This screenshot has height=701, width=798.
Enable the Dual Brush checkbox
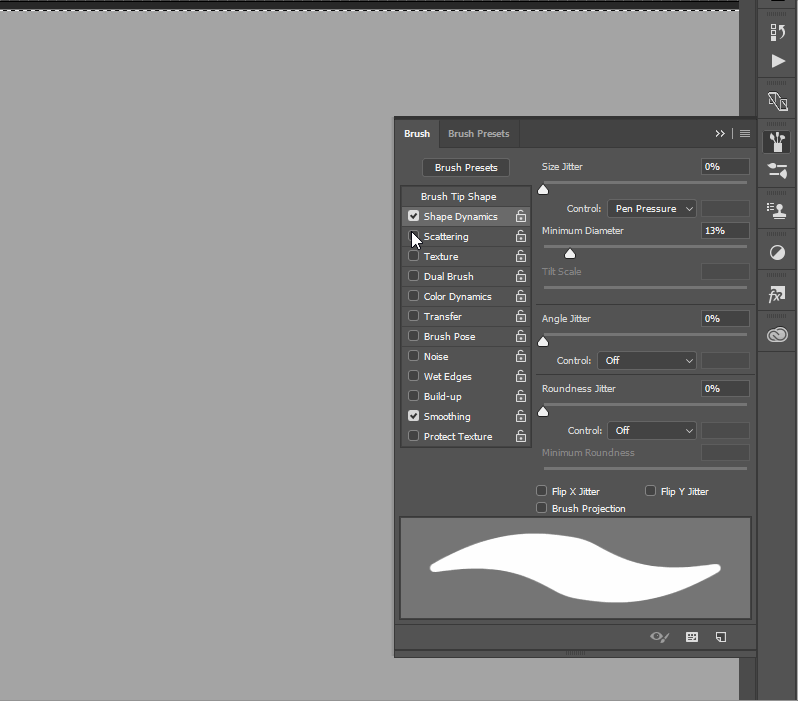(413, 276)
